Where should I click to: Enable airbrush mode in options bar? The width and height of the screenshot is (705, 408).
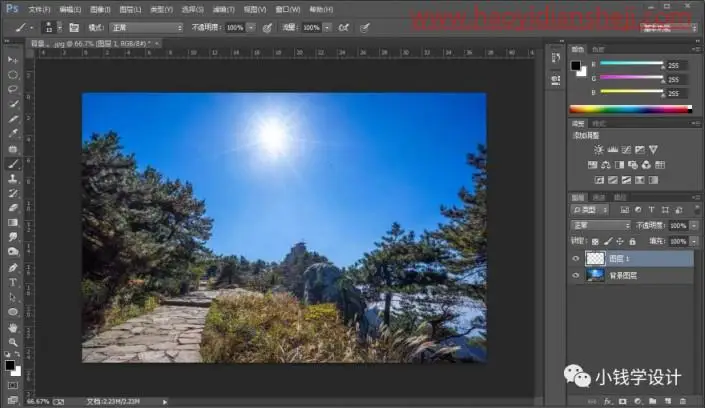pos(344,28)
